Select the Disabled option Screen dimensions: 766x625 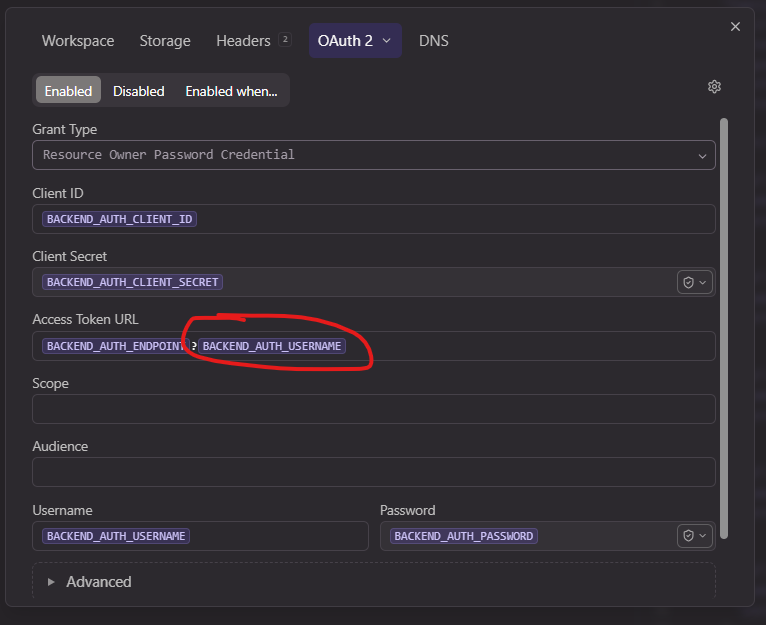click(138, 91)
